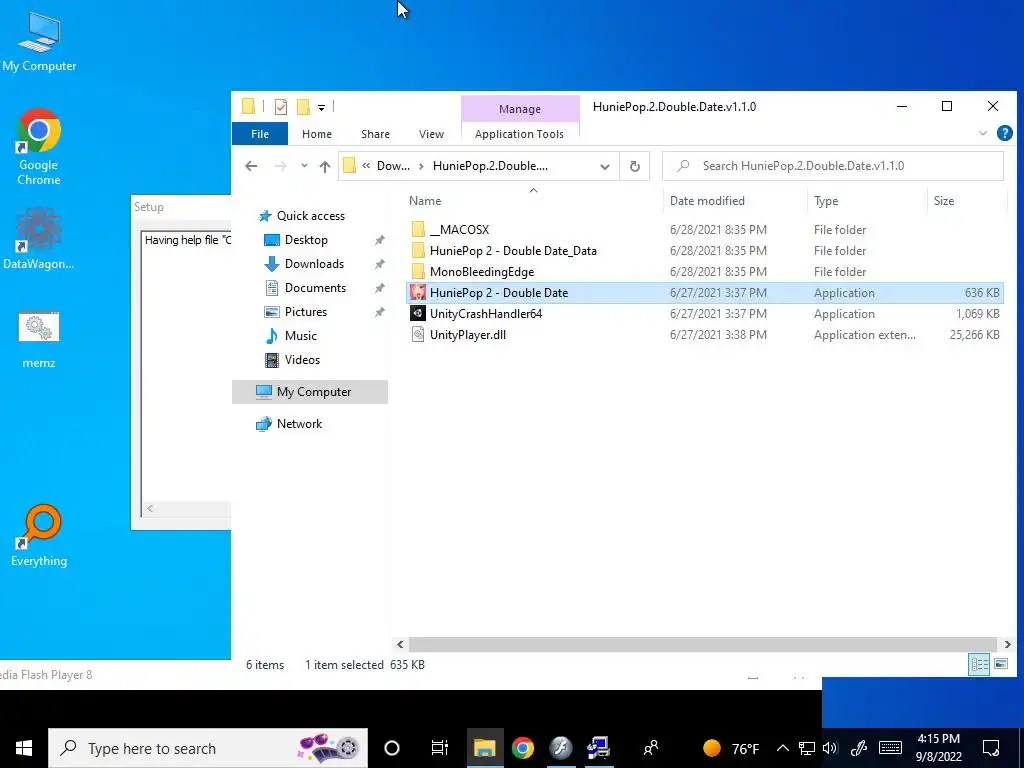Switch to the Share ribbon tab
Screen dimensions: 1024x768
coord(376,134)
